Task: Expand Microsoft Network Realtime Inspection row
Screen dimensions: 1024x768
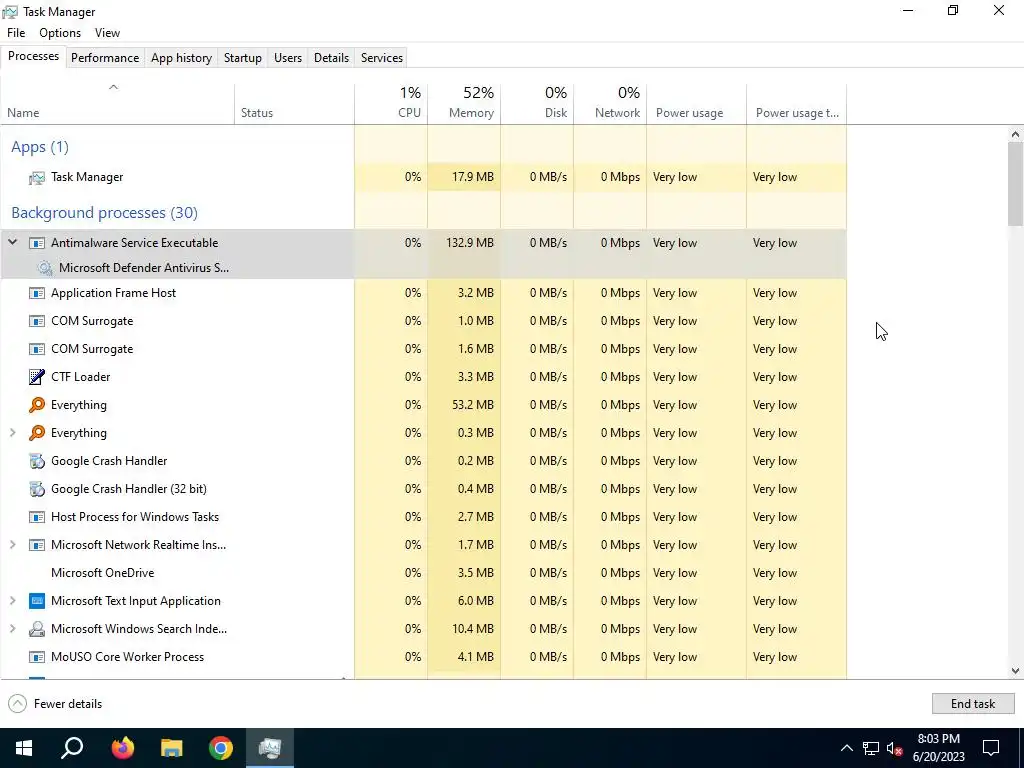Action: click(x=12, y=545)
